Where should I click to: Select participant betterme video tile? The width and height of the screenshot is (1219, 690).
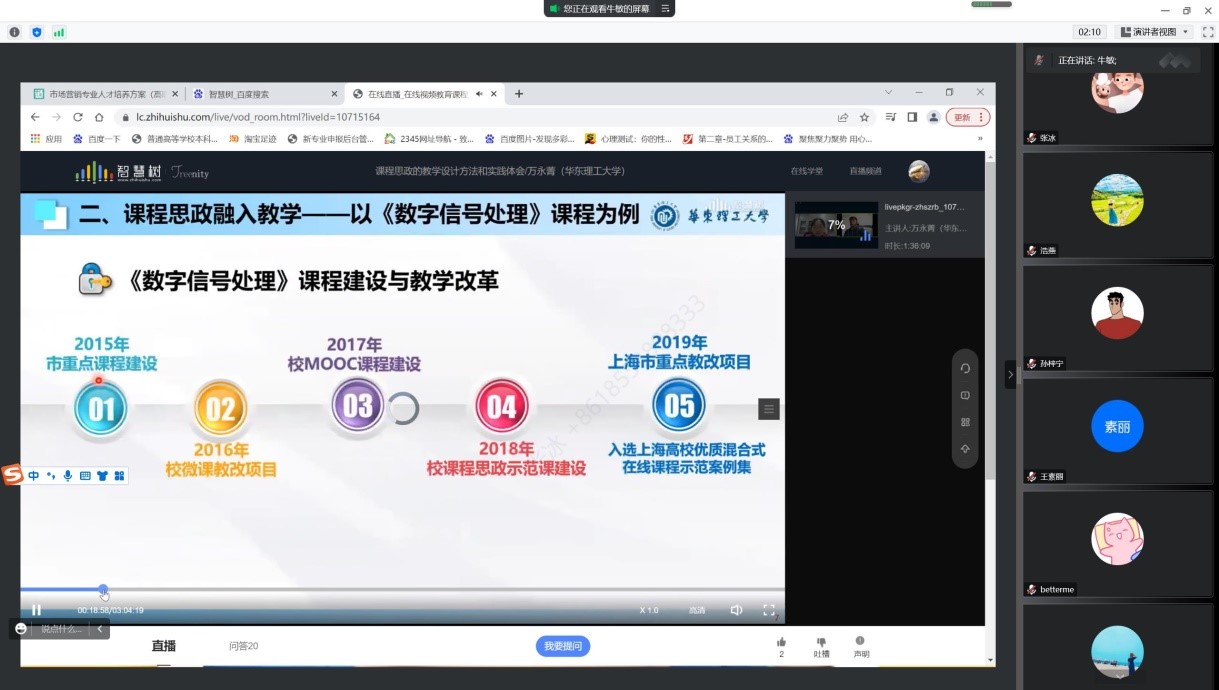[x=1117, y=543]
